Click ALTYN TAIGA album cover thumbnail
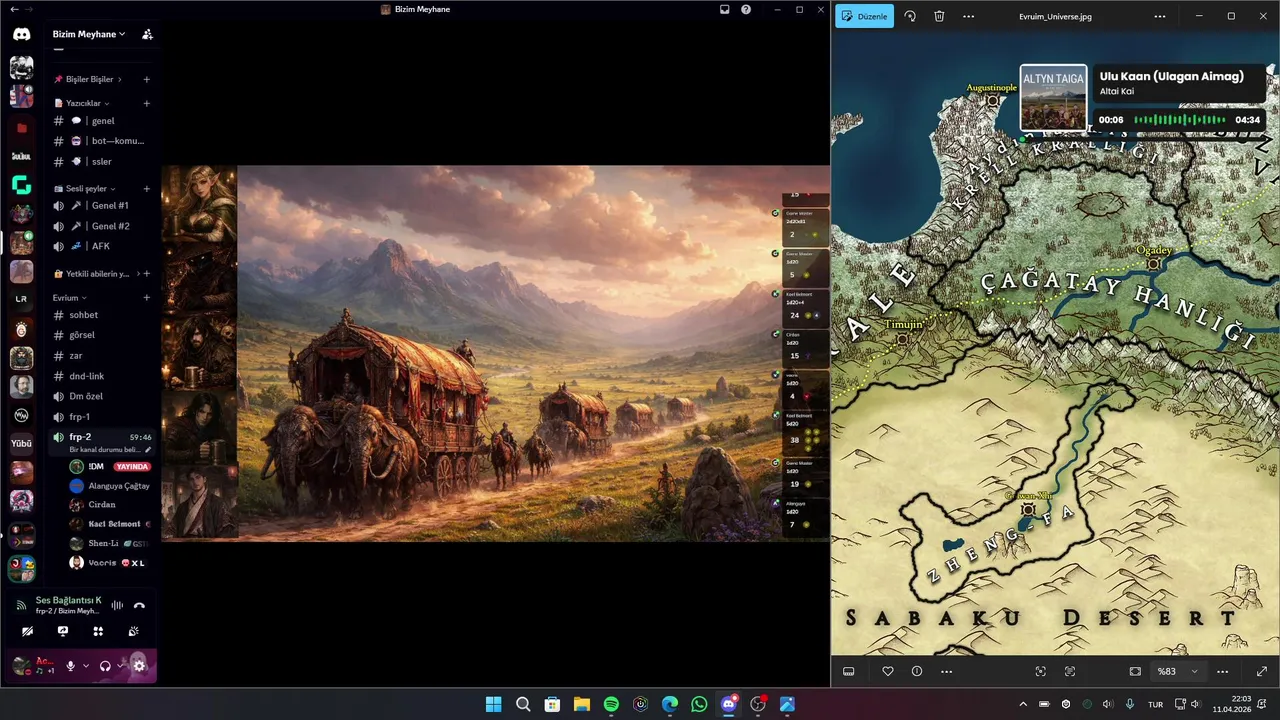This screenshot has height=720, width=1280. (x=1053, y=98)
